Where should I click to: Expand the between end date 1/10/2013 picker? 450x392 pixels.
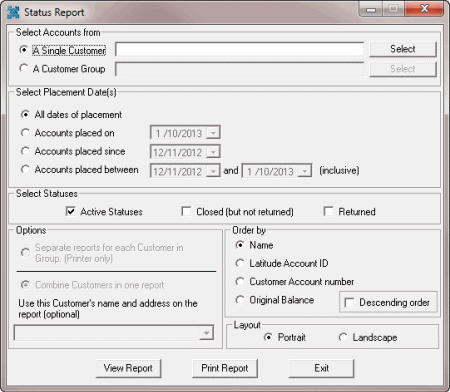304,171
